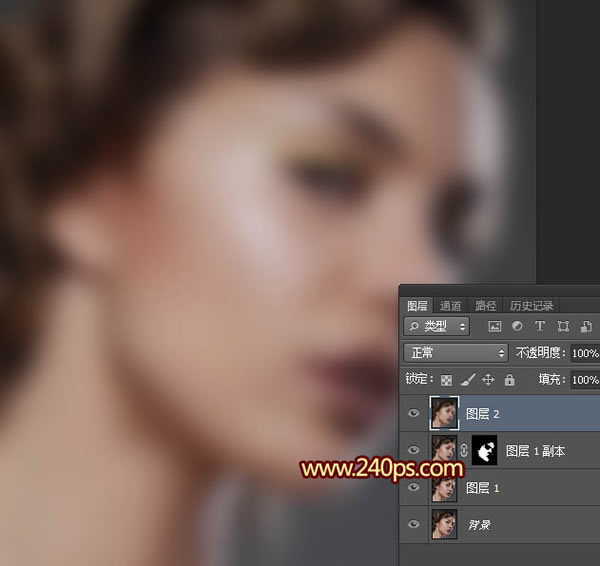
Task: Click the 不透明度 value field
Action: click(585, 353)
